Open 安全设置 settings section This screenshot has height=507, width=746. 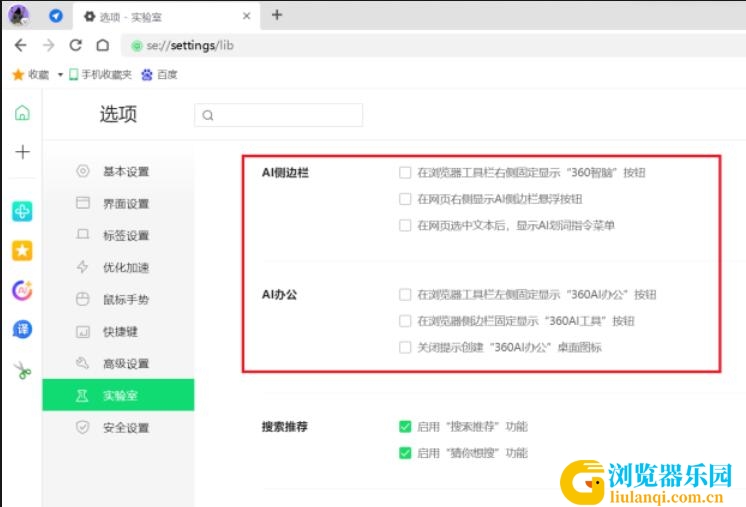pyautogui.click(x=118, y=428)
